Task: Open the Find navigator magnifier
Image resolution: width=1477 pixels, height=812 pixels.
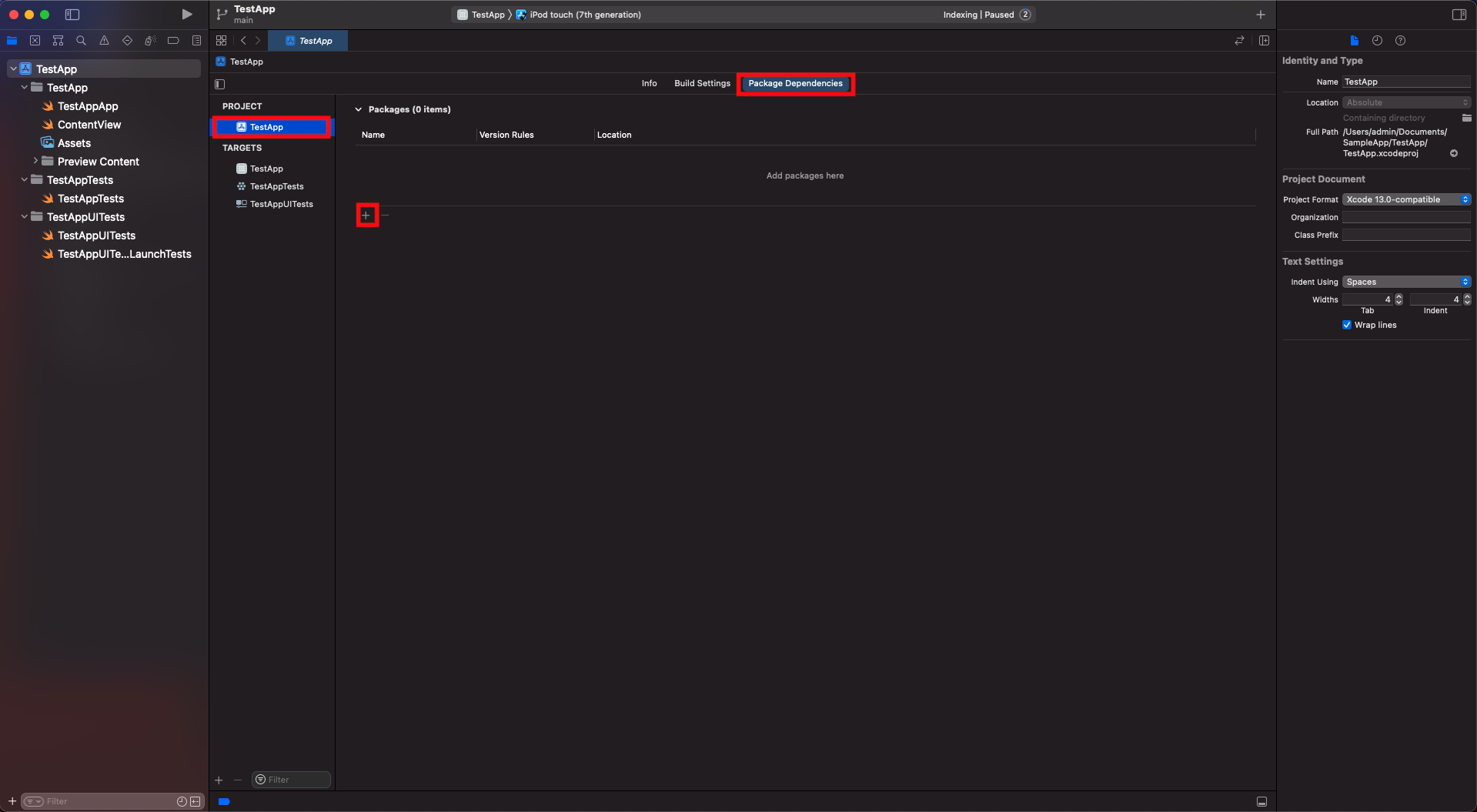Action: coord(81,41)
